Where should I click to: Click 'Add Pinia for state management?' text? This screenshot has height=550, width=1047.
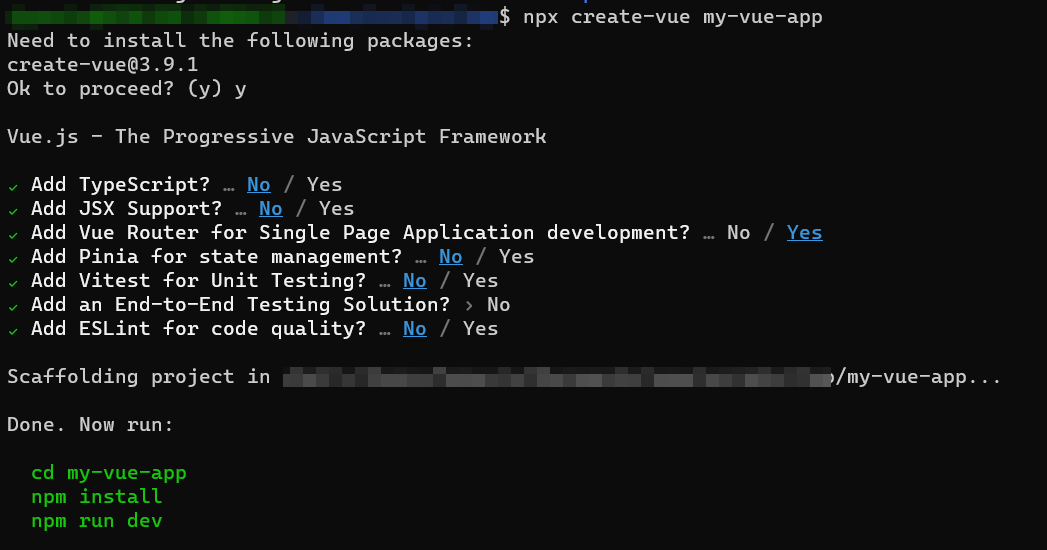point(216,257)
